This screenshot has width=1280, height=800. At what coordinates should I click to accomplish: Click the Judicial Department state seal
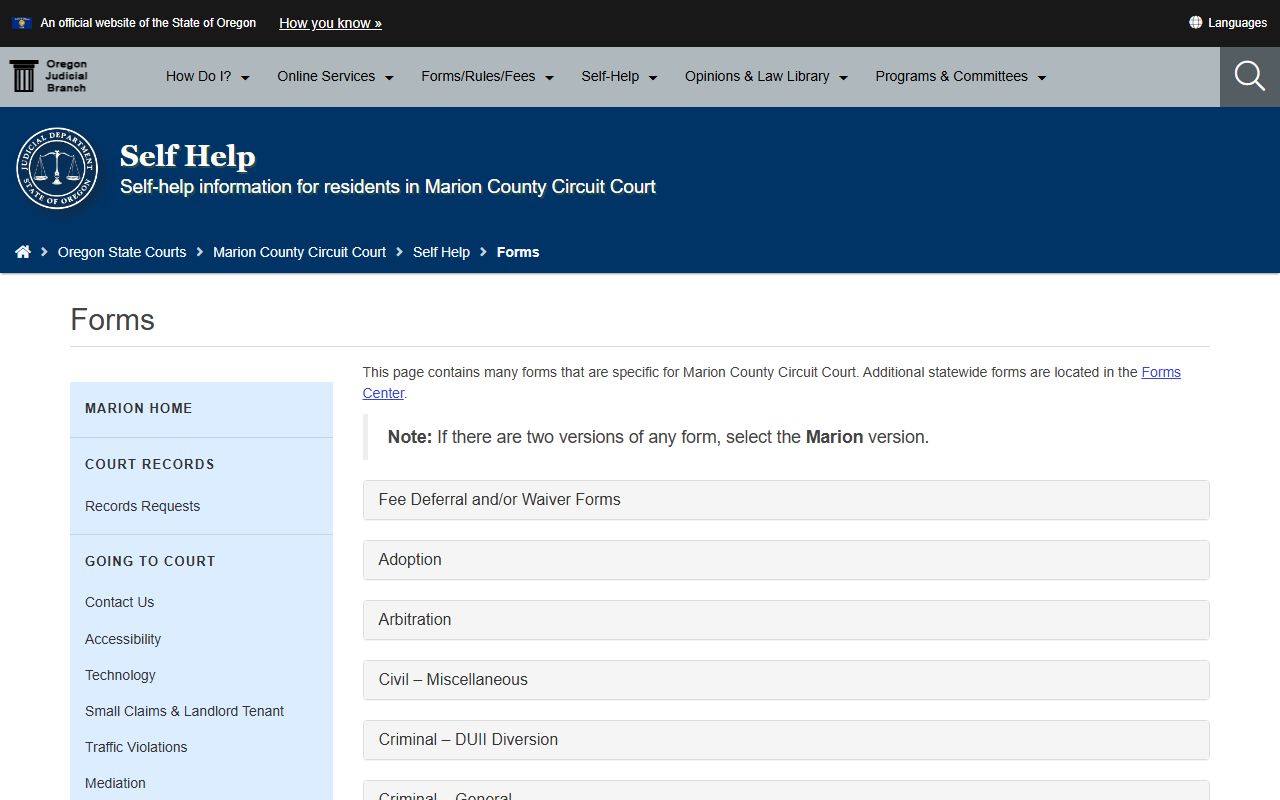(57, 168)
